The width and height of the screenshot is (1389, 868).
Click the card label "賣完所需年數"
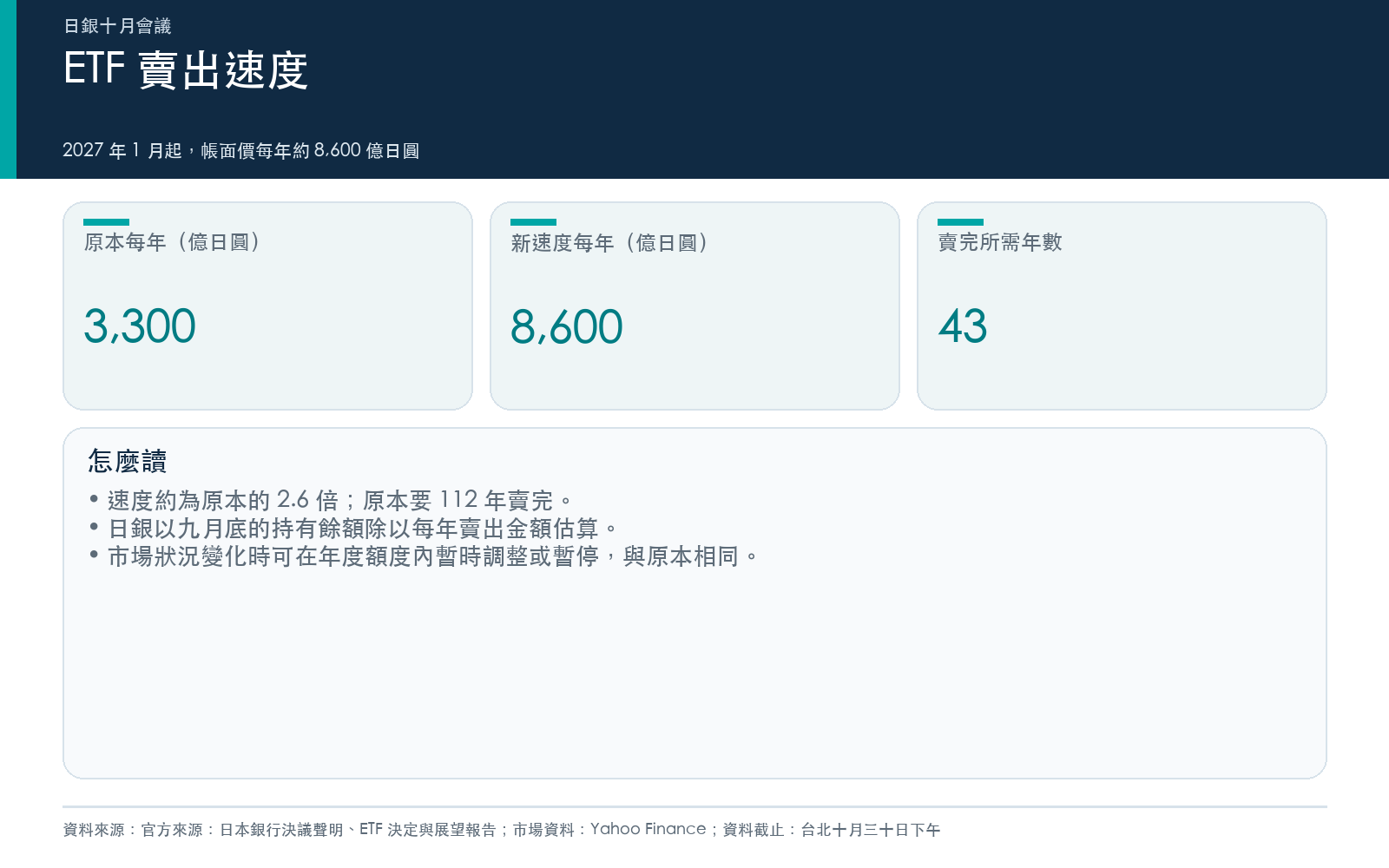coord(1000,242)
